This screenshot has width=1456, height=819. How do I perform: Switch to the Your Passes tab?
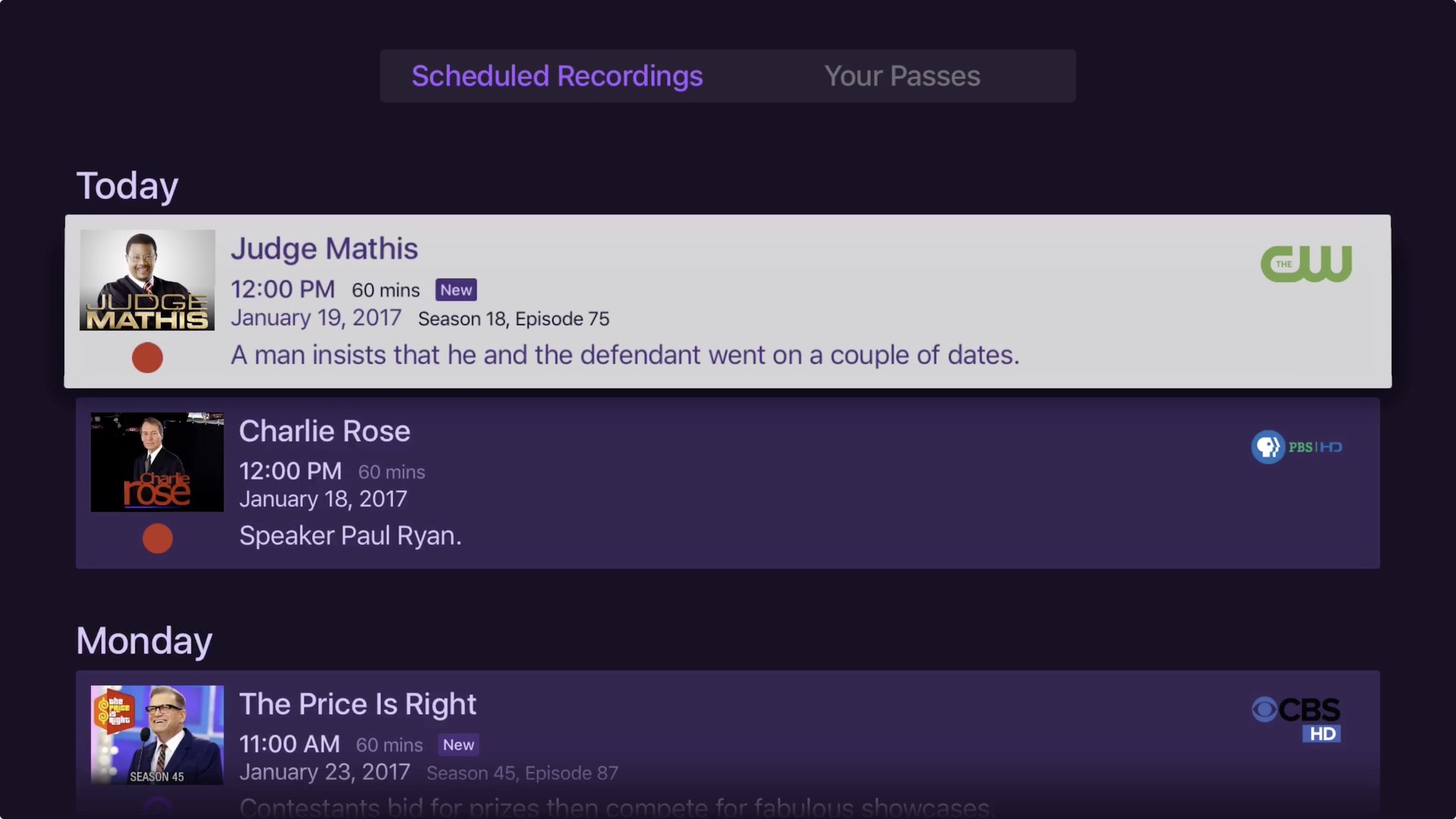902,76
